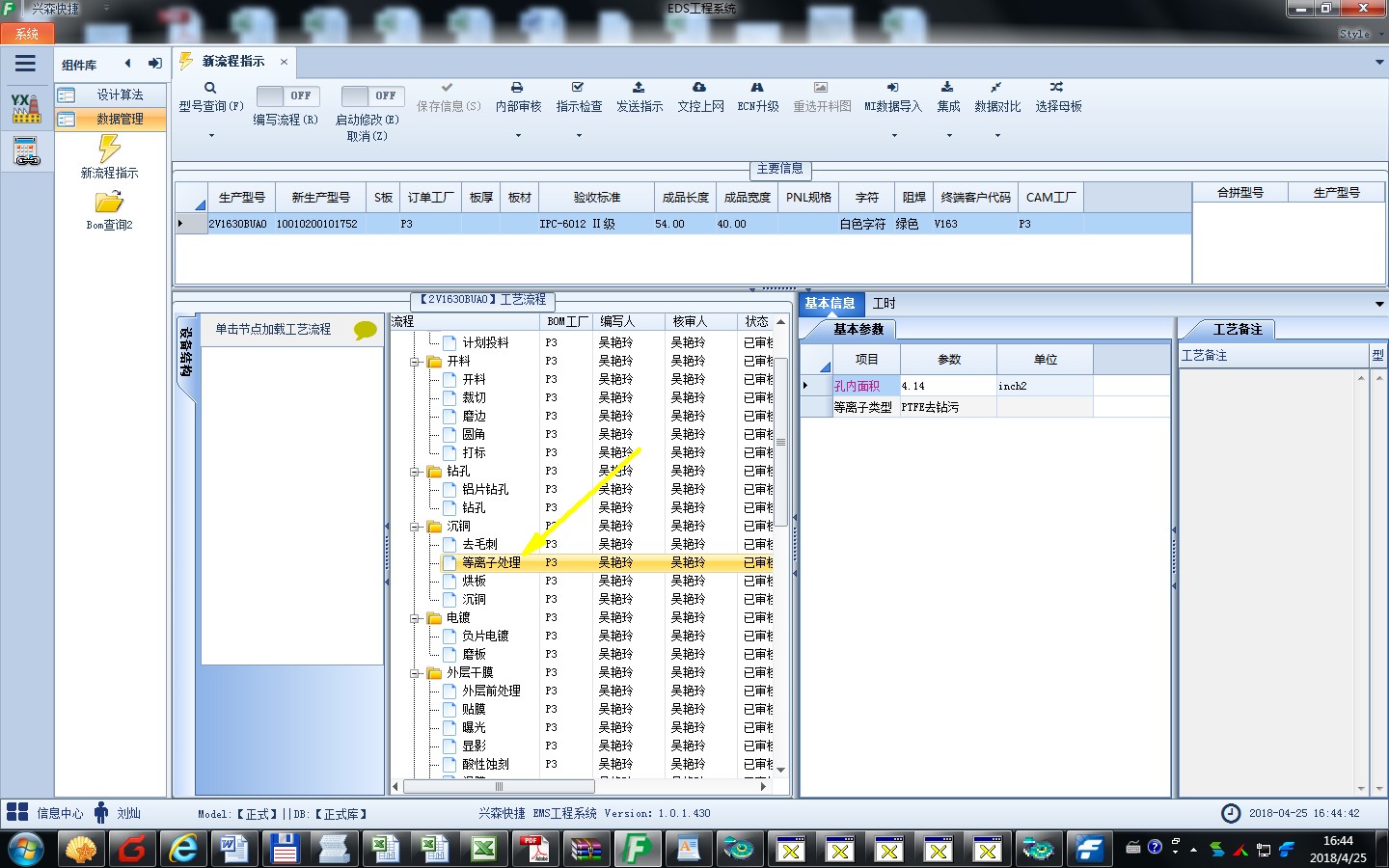Click the calculator sidebar icon
1389x868 pixels.
(x=26, y=151)
